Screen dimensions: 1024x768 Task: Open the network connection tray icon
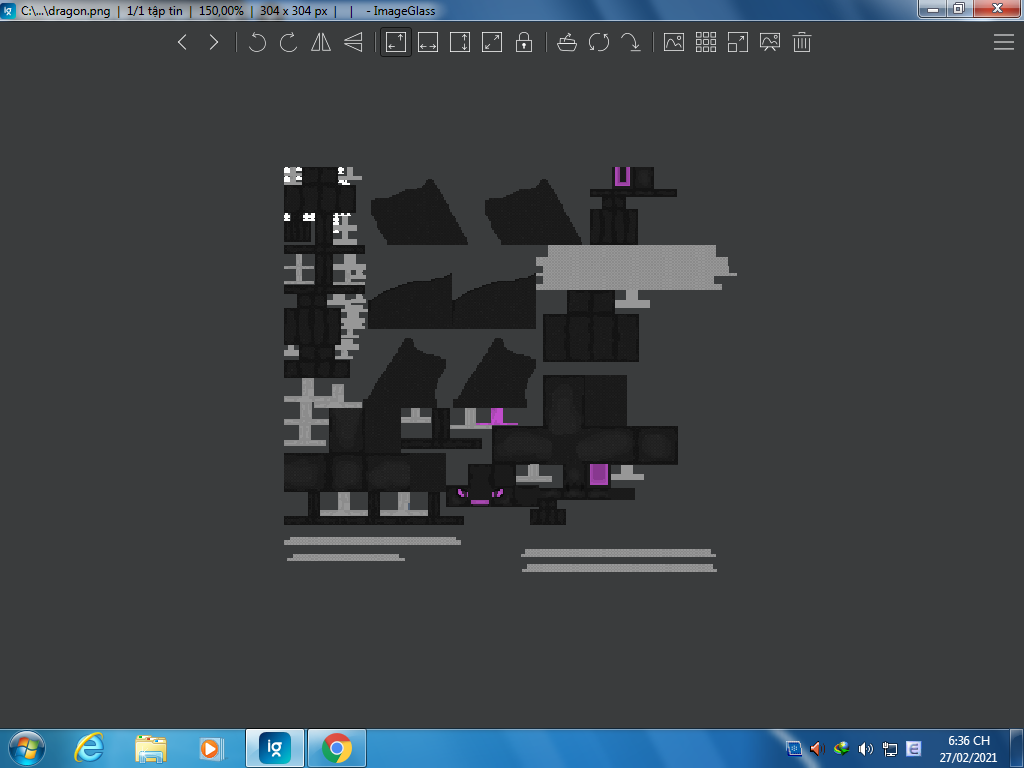click(x=889, y=748)
